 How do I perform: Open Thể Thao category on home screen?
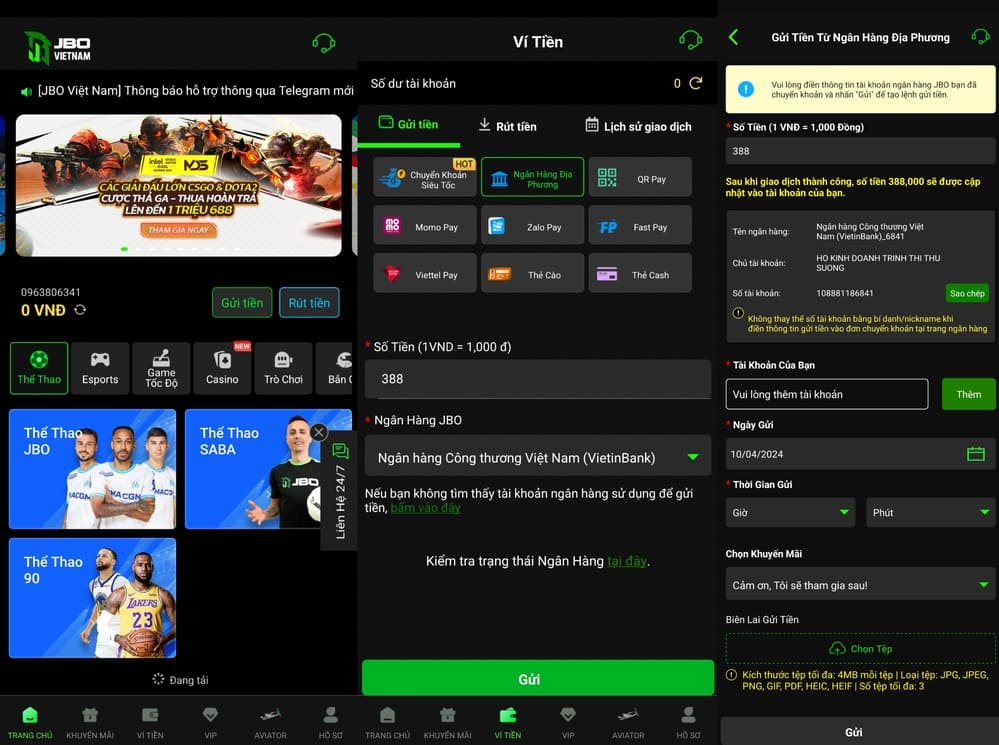pos(39,368)
